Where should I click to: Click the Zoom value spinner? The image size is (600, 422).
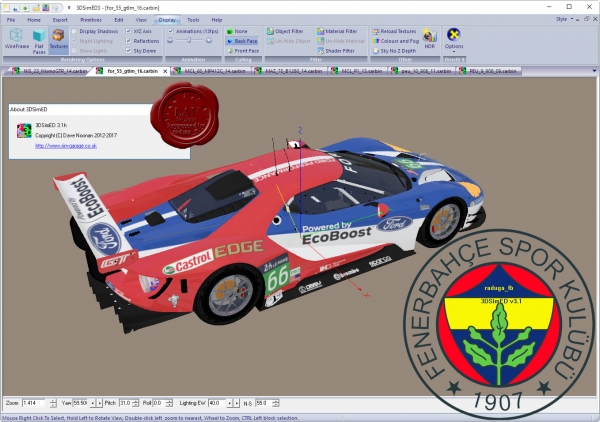(x=53, y=403)
